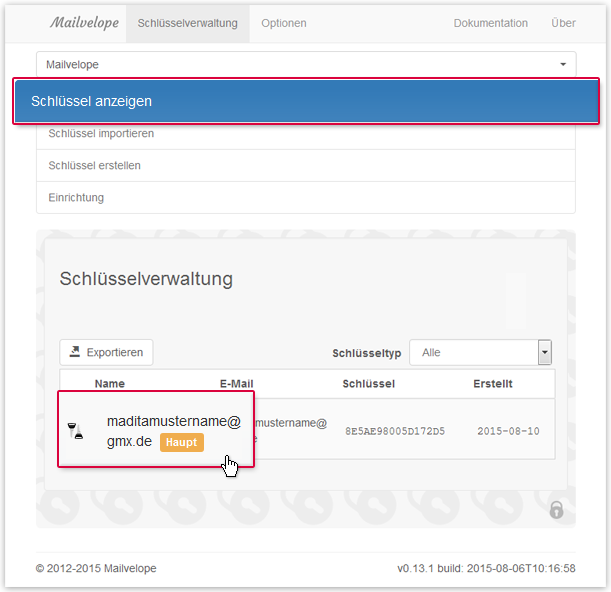Sort by the E-Mail column header

pyautogui.click(x=237, y=384)
